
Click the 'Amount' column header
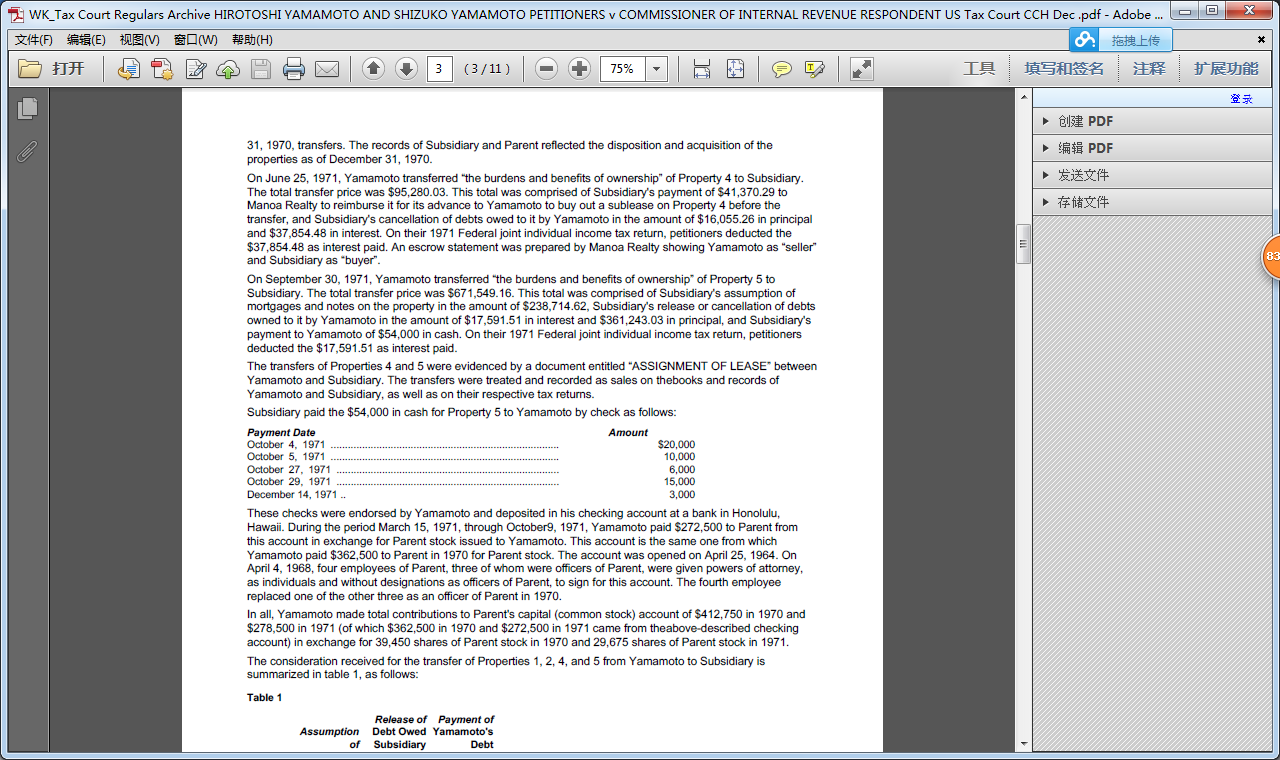point(628,433)
